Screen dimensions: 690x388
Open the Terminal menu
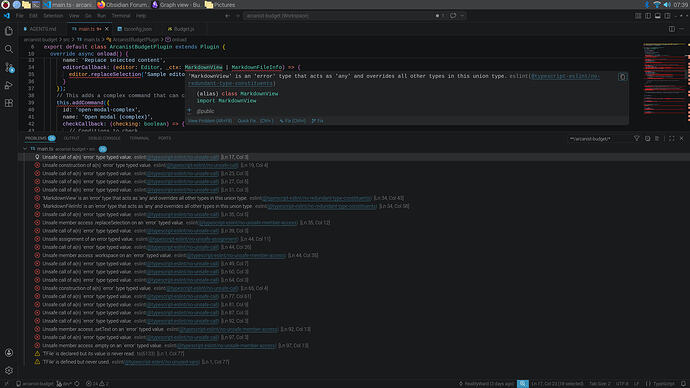tap(121, 16)
